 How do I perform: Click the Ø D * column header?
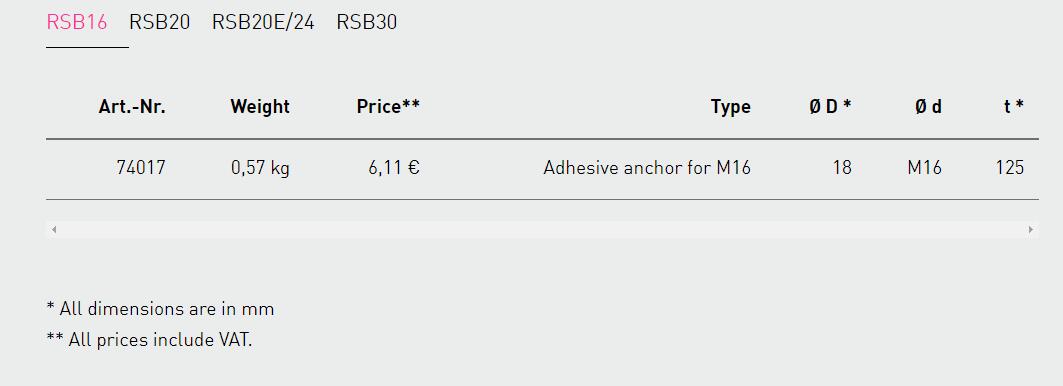tap(830, 107)
